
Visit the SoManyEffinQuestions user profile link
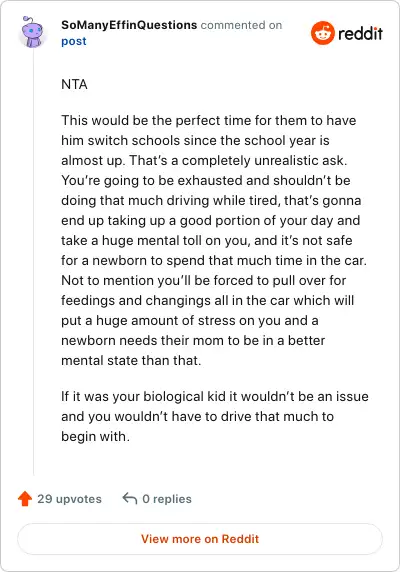click(x=129, y=25)
